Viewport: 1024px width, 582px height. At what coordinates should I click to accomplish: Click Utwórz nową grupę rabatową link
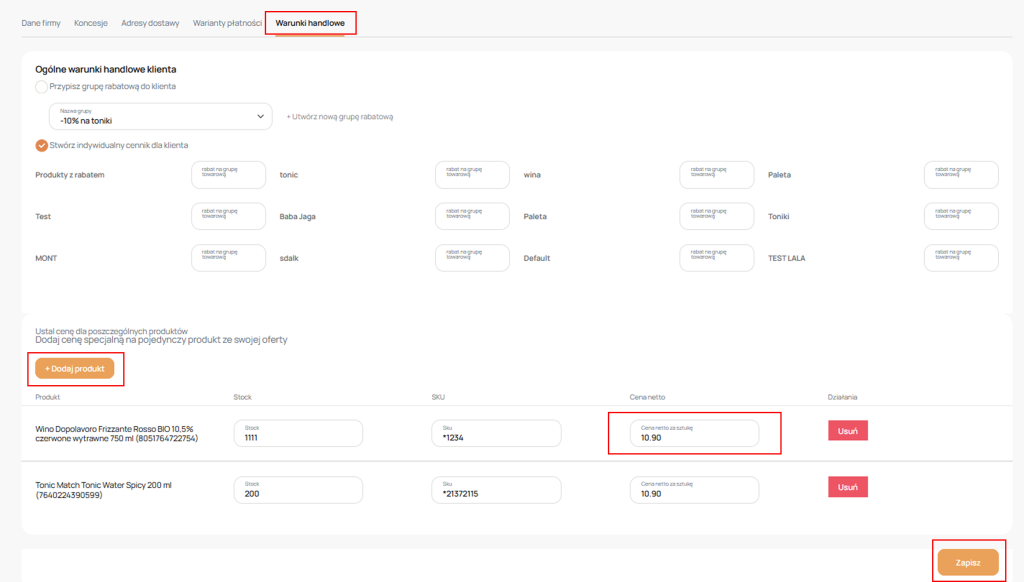(x=339, y=117)
